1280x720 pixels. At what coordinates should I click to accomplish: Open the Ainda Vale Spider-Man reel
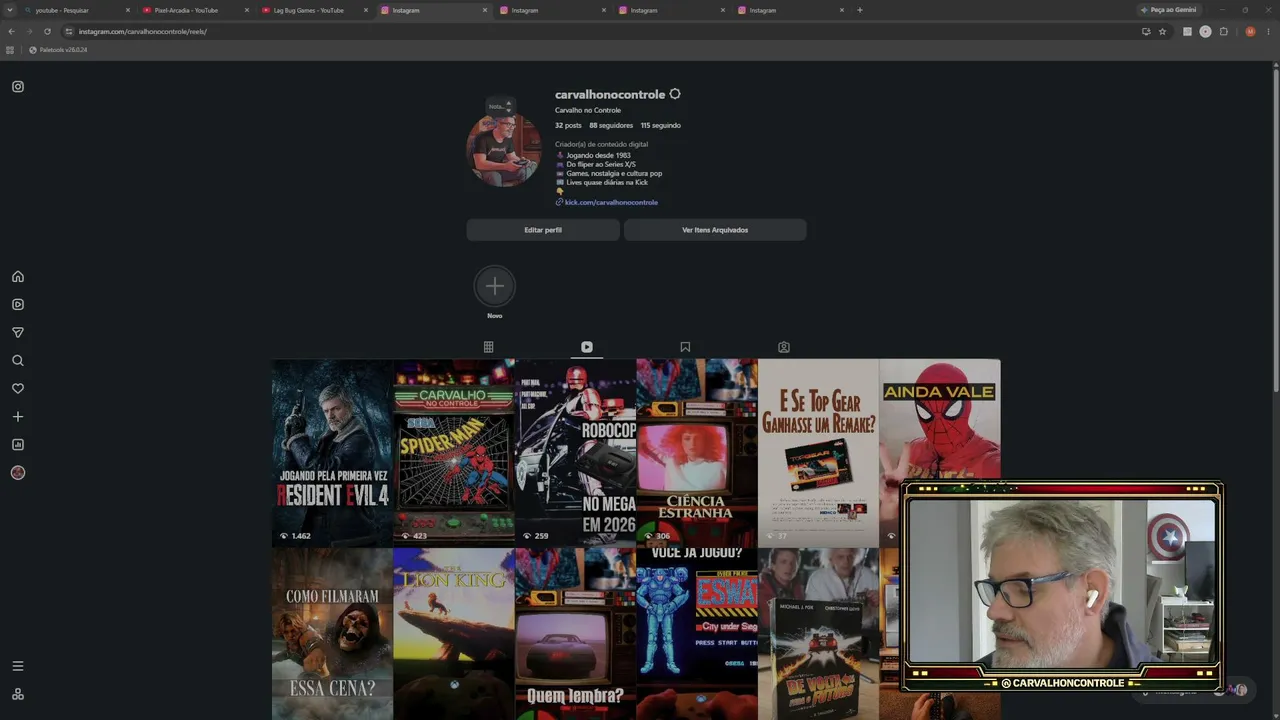[940, 420]
